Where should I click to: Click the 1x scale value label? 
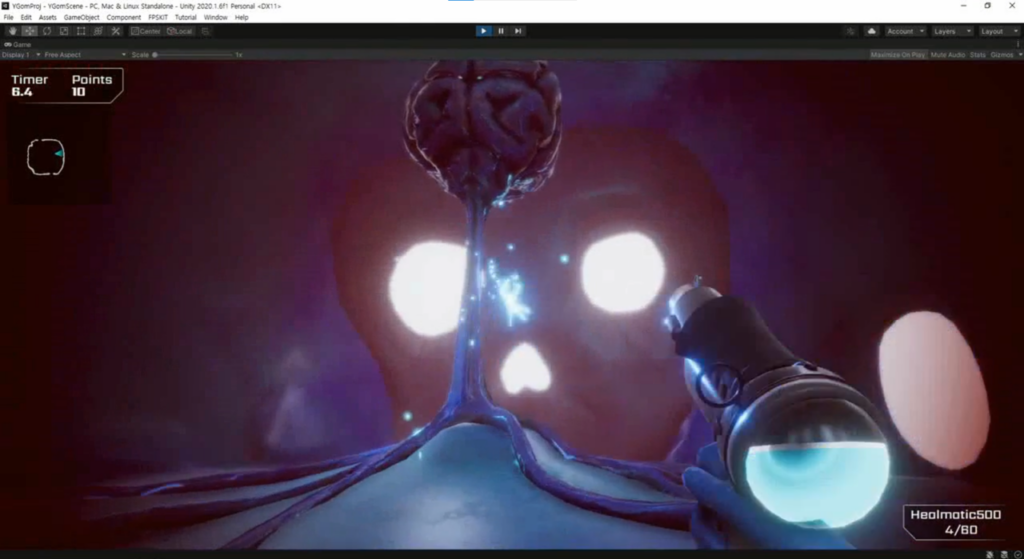[x=239, y=55]
